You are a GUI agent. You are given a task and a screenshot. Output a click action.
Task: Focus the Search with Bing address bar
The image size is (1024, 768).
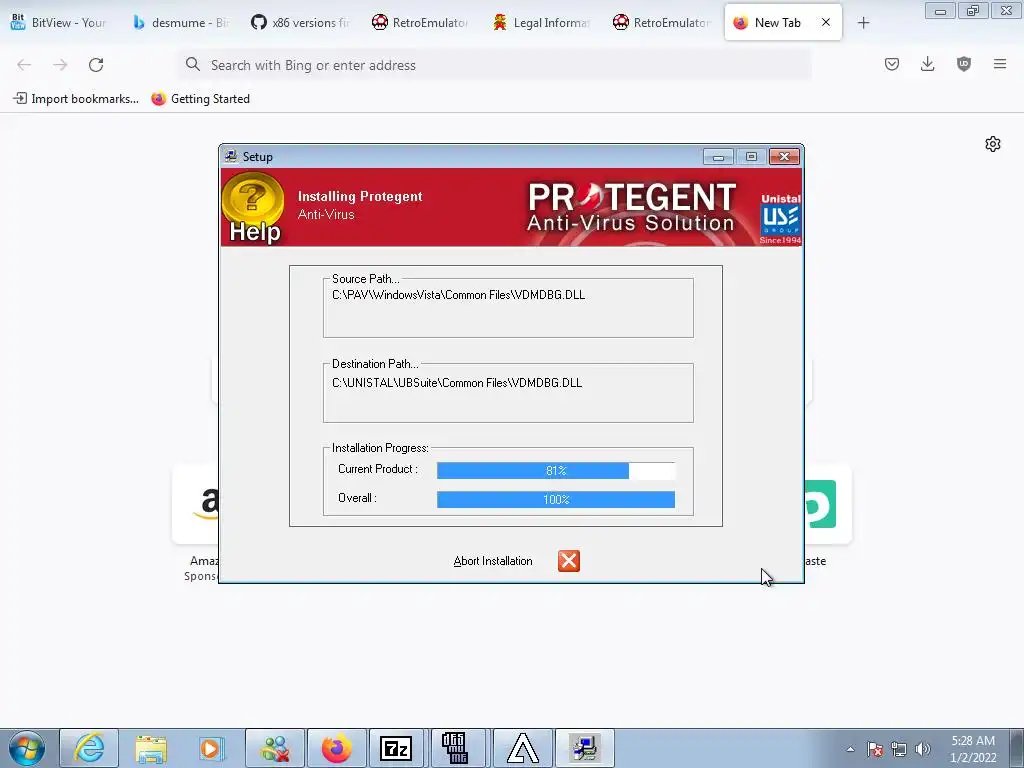click(x=494, y=65)
